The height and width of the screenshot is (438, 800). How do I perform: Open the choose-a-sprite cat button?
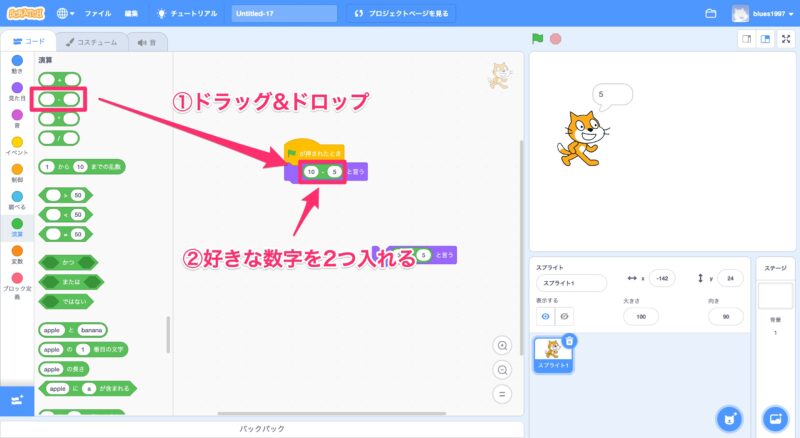tap(730, 417)
